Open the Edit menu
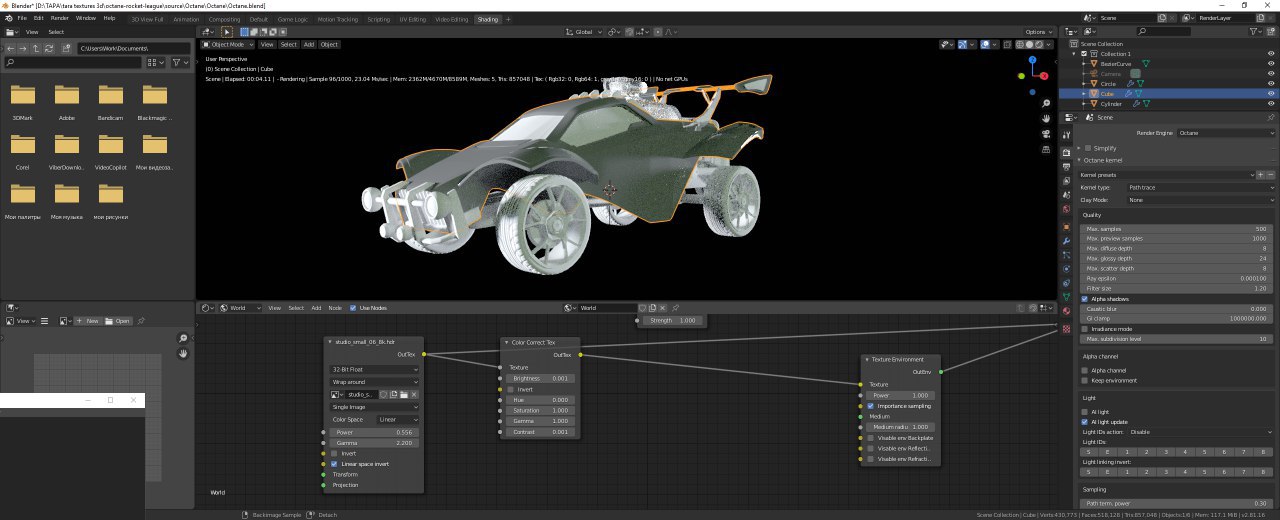Image resolution: width=1280 pixels, height=520 pixels. [x=38, y=18]
